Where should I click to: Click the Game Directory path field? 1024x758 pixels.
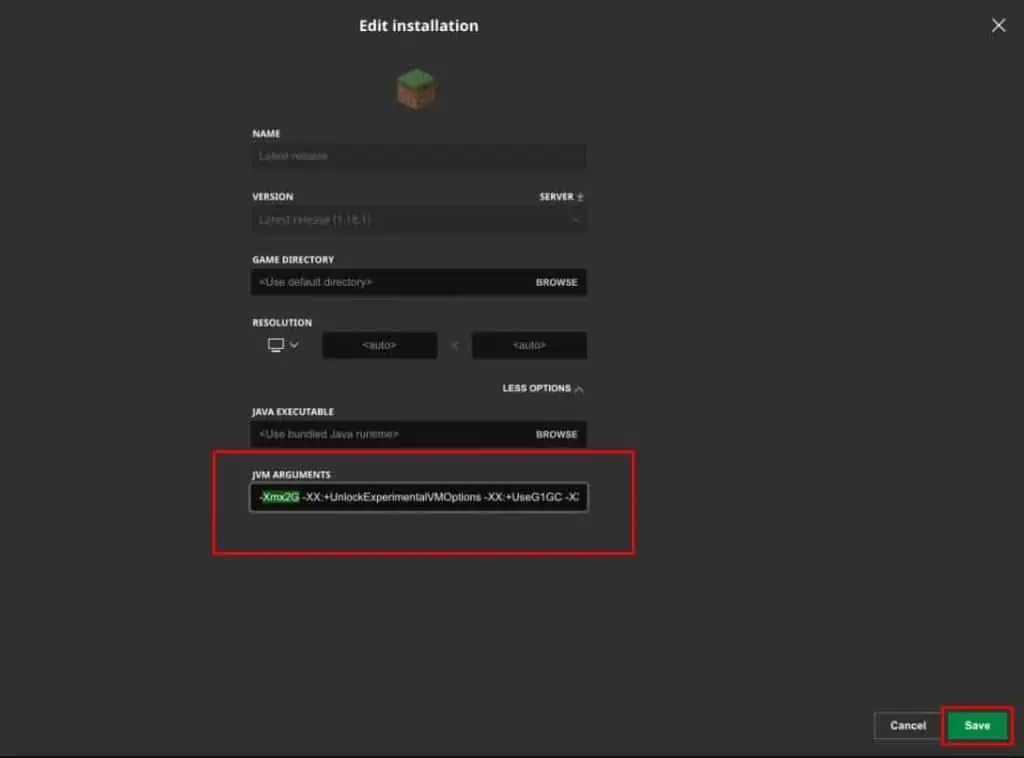click(x=390, y=282)
